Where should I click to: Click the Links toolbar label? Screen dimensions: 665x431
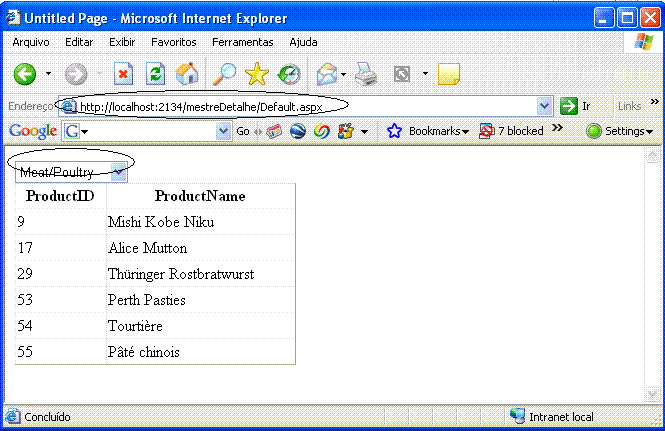[x=629, y=106]
